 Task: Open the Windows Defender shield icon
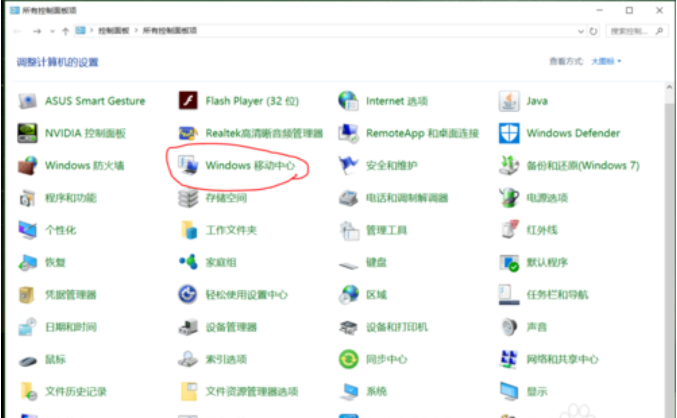(509, 133)
